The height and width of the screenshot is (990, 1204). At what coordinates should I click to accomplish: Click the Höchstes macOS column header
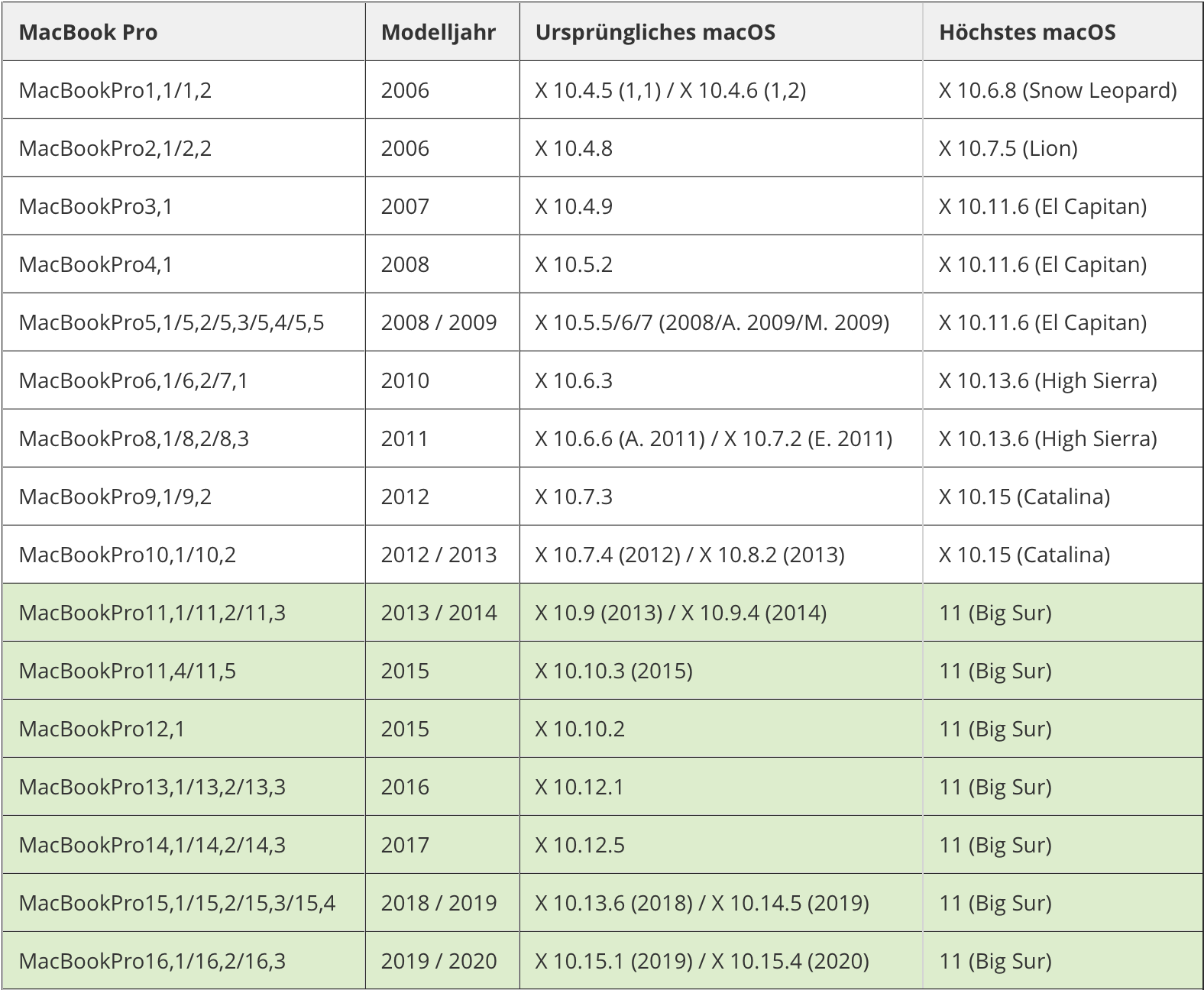click(x=1027, y=32)
